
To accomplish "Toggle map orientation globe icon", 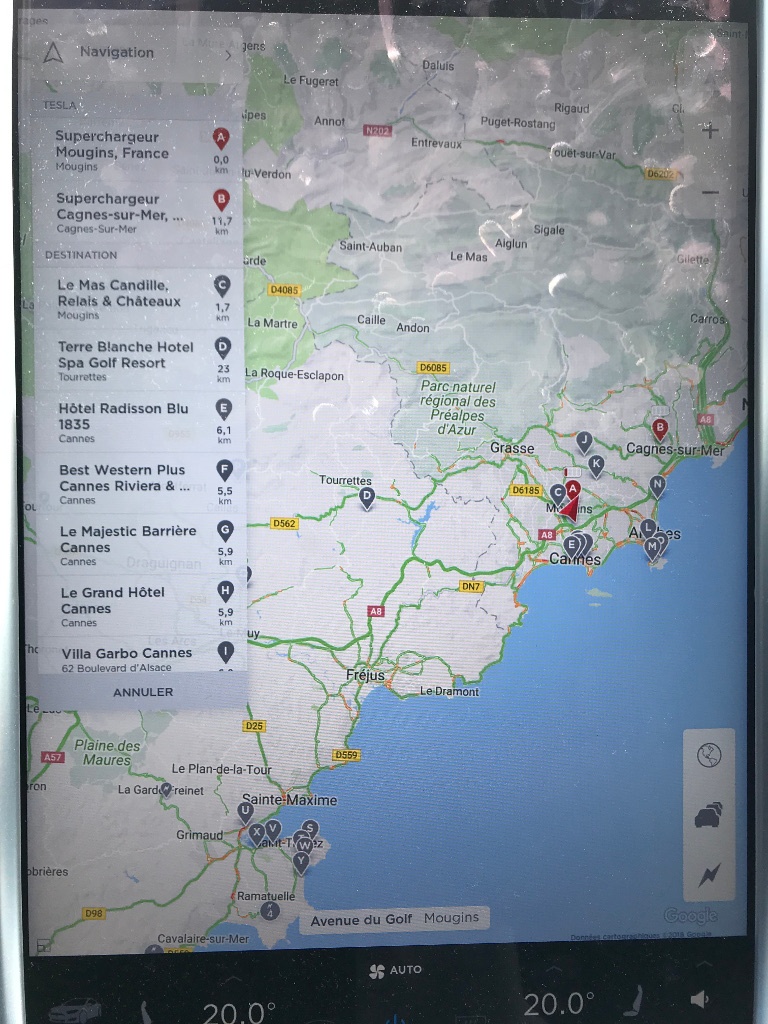I will pos(709,756).
